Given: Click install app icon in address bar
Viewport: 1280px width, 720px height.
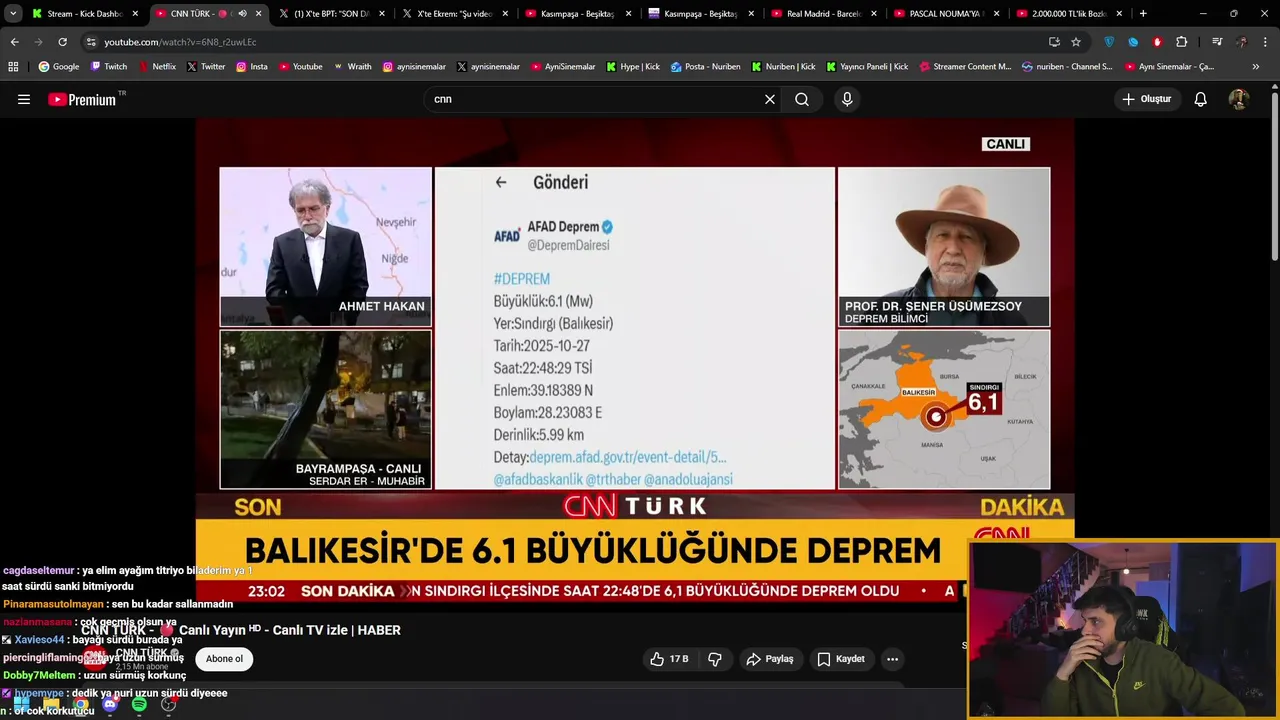Looking at the screenshot, I should (1054, 42).
